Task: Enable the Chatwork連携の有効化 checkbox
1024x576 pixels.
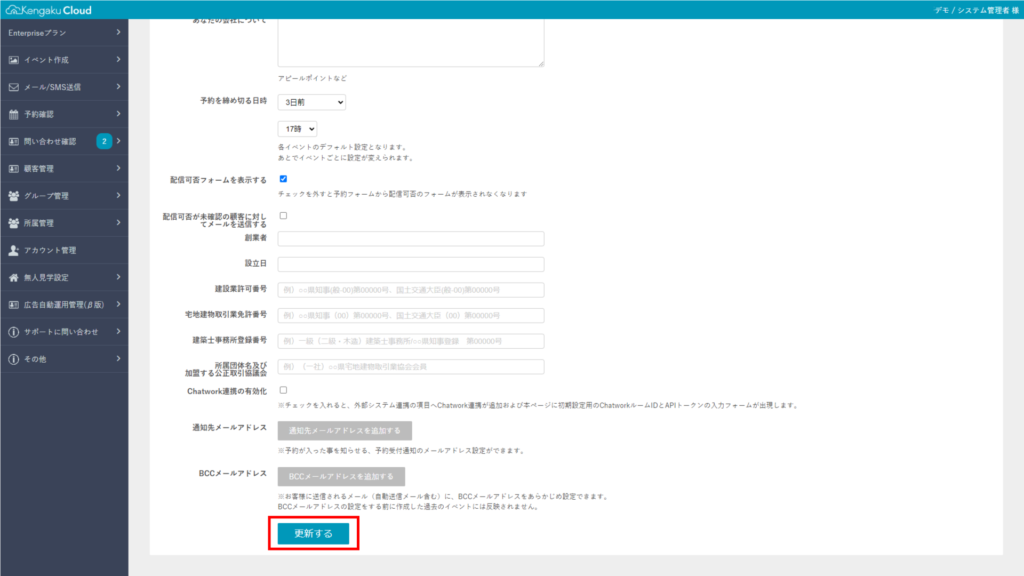Action: pyautogui.click(x=283, y=390)
